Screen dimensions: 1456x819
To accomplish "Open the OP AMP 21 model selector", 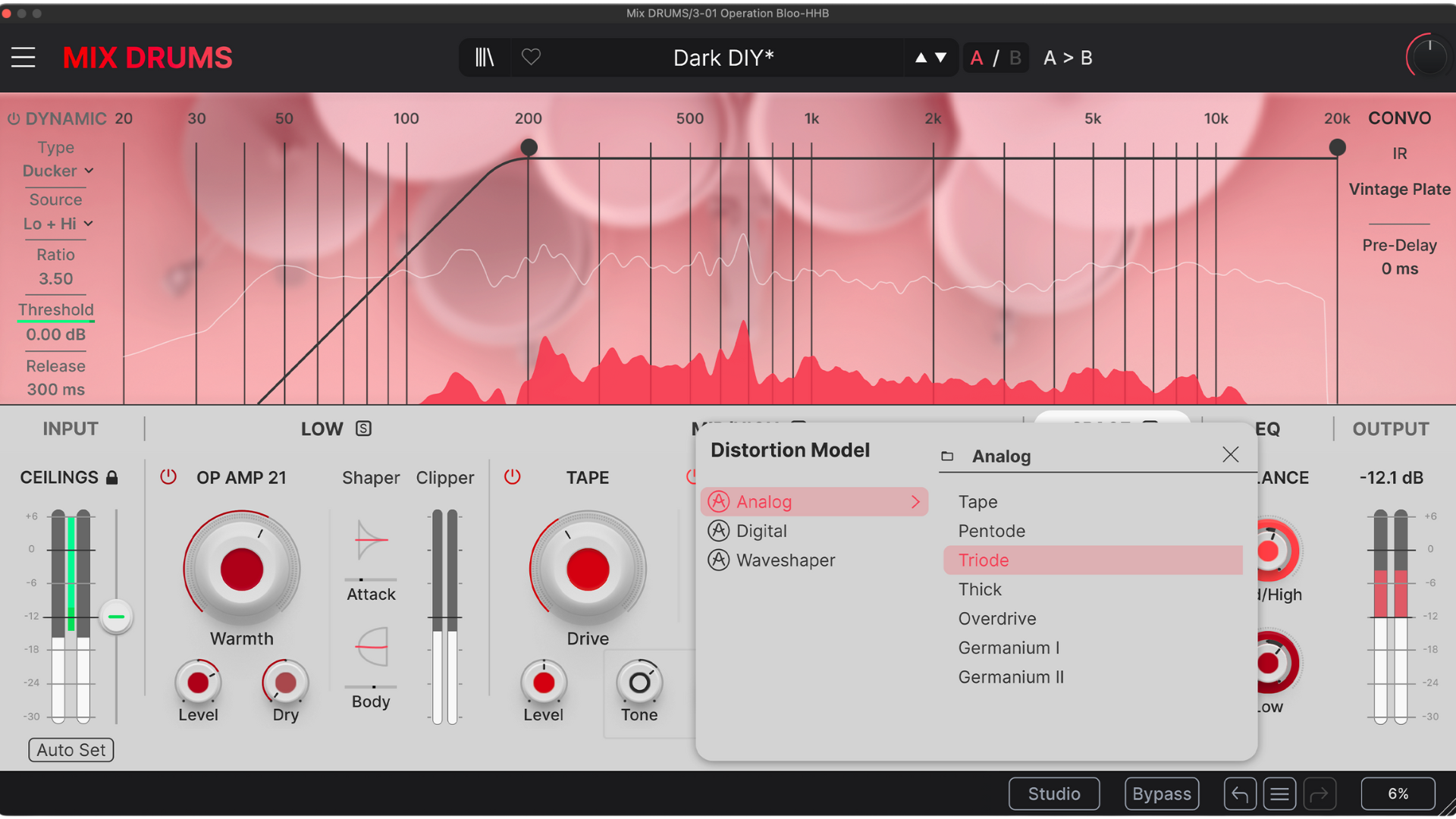I will pyautogui.click(x=241, y=478).
